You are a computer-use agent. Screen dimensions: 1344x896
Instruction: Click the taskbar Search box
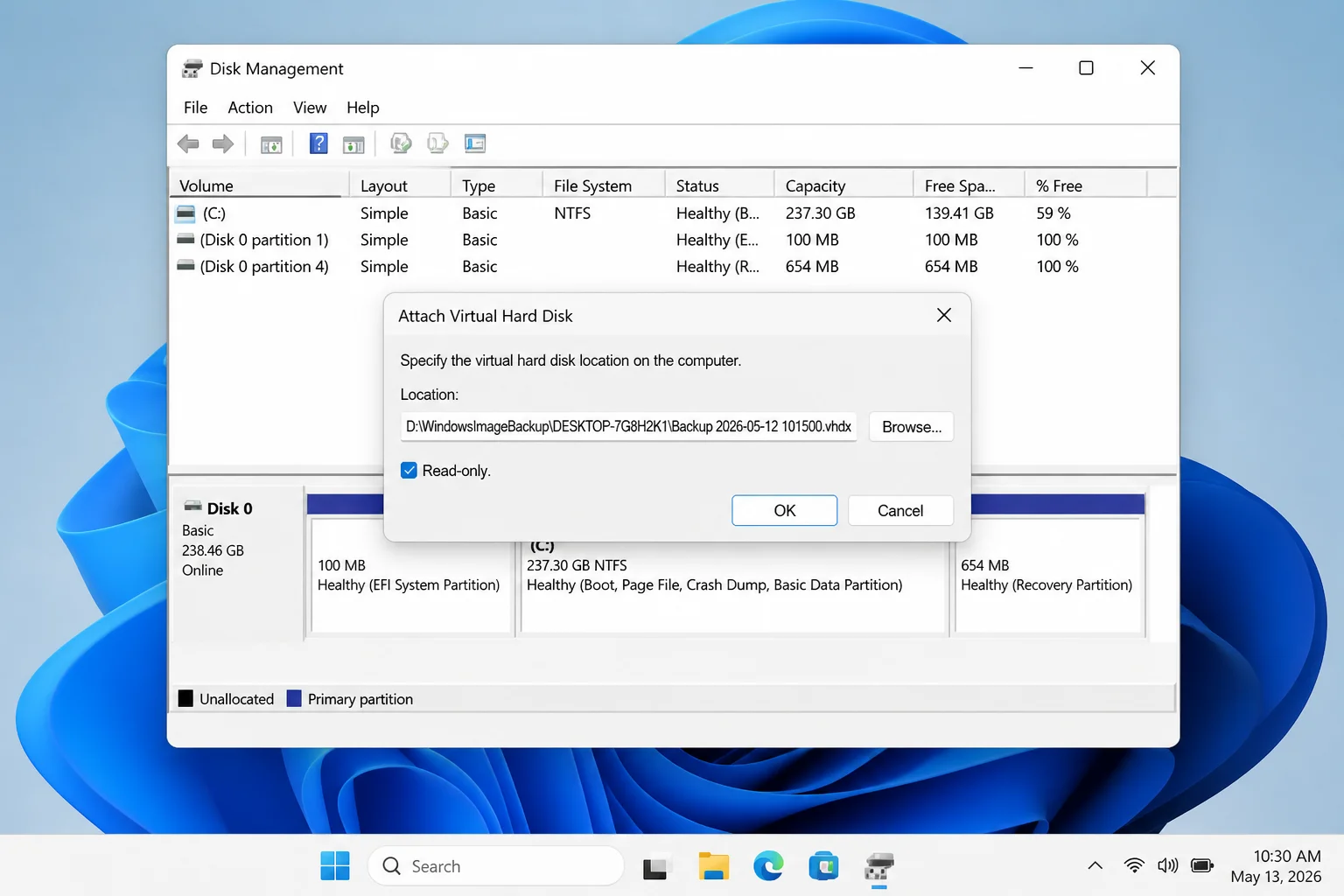496,866
